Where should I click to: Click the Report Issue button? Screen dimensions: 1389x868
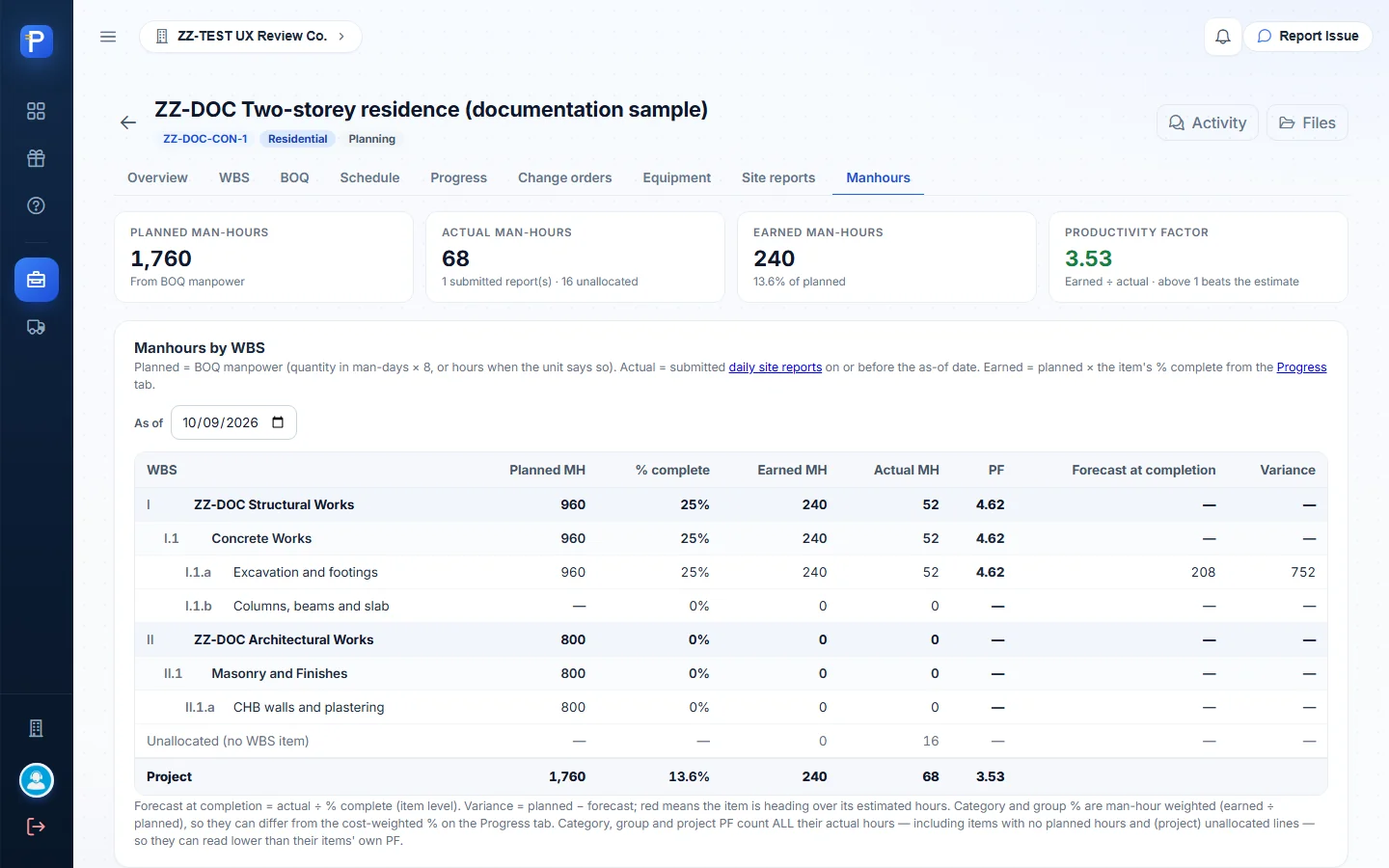pos(1308,37)
